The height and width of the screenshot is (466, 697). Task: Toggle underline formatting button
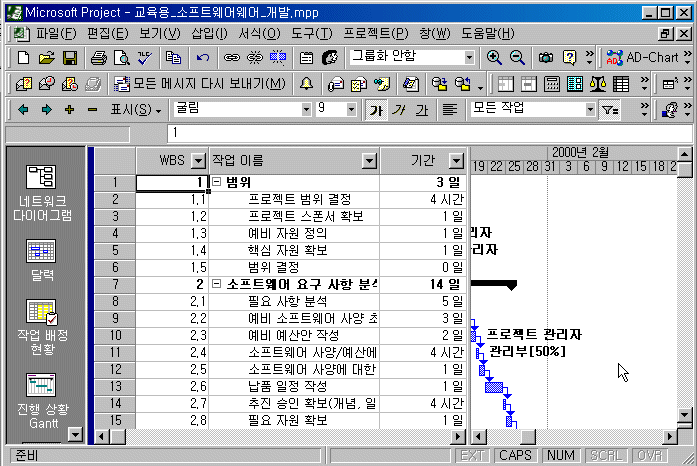[422, 109]
